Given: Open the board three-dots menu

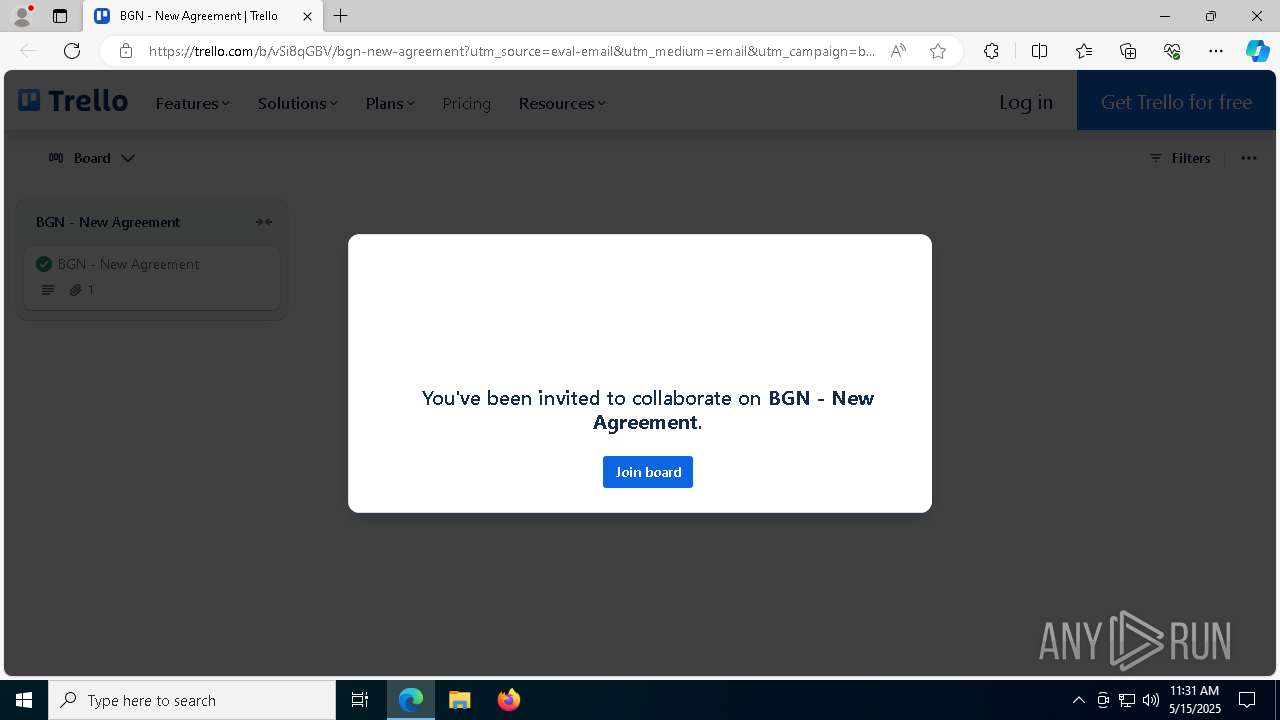Looking at the screenshot, I should coord(1249,158).
